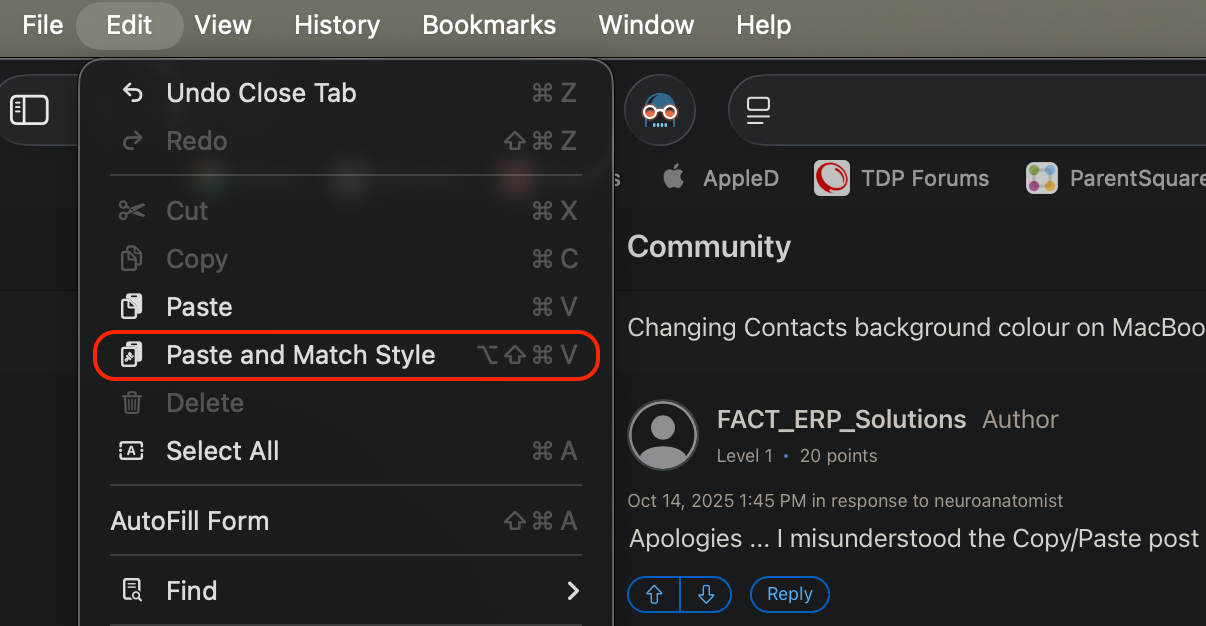Screen dimensions: 1206x626
Task: Expand the Find submenu arrow
Action: (x=573, y=591)
